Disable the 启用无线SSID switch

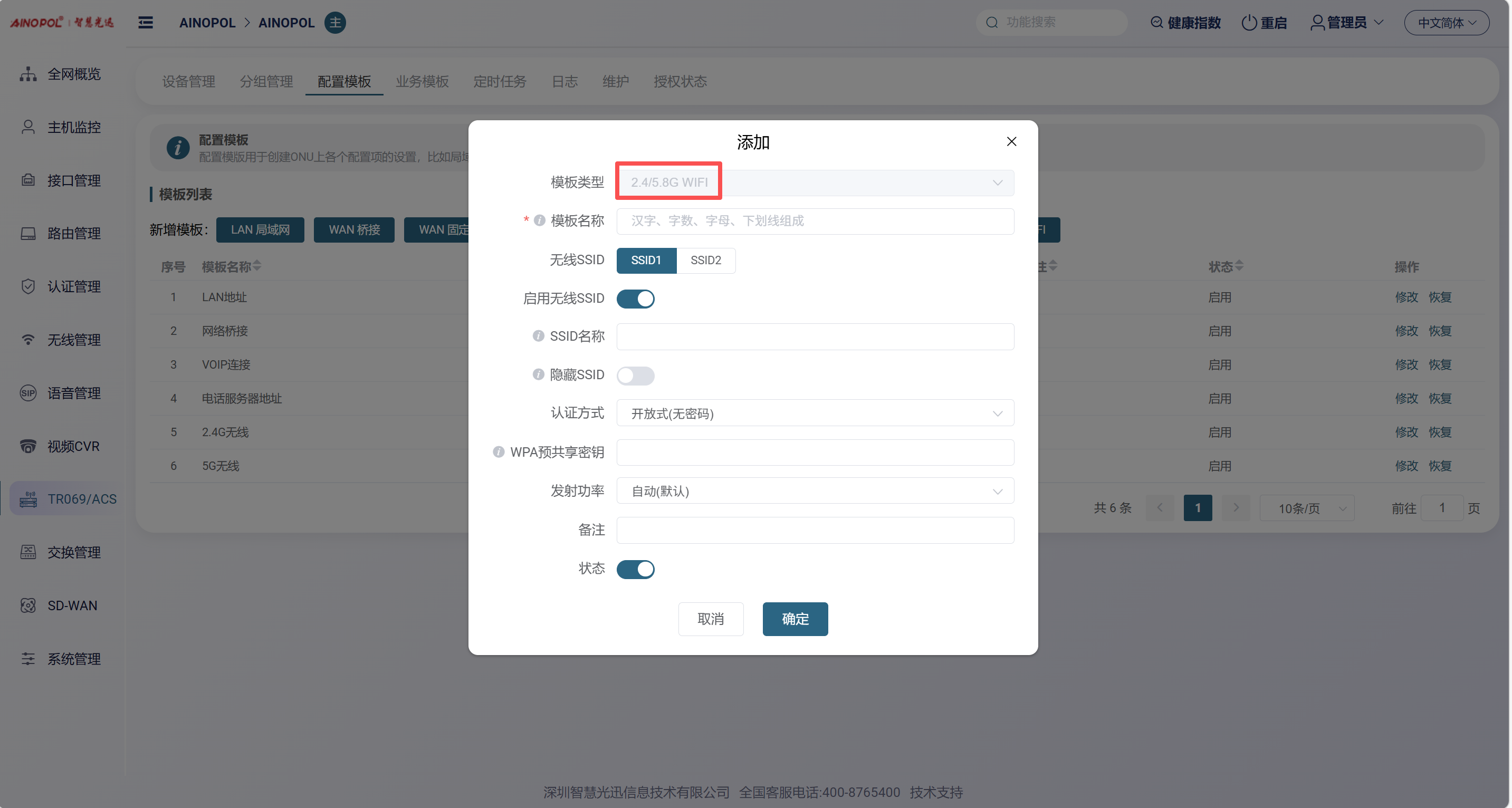(635, 299)
